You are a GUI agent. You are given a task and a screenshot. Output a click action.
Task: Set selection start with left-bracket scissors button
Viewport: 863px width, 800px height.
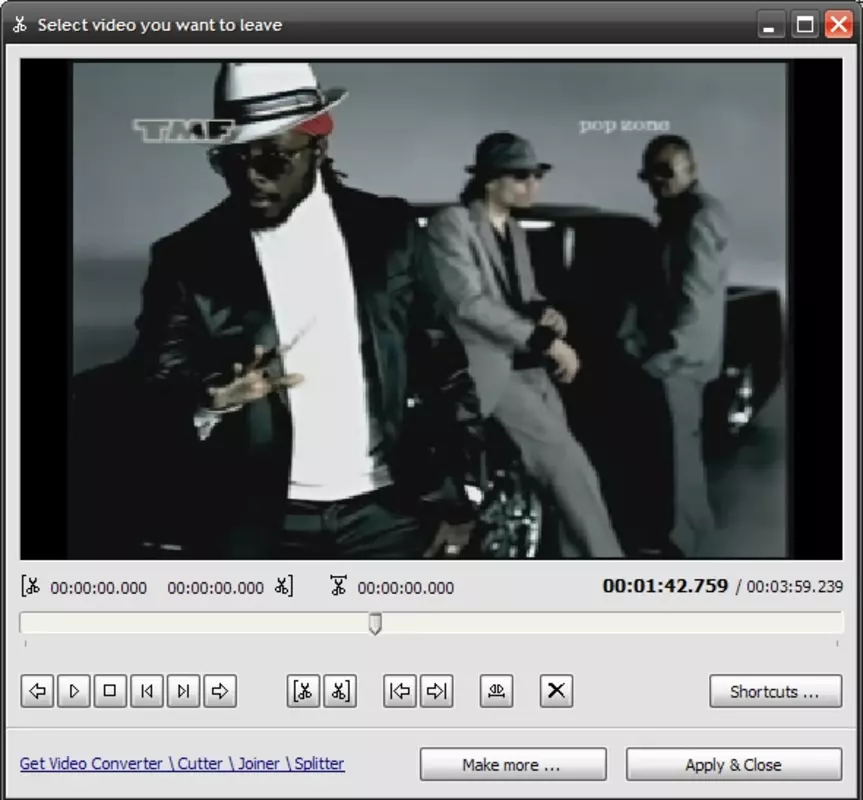(303, 691)
